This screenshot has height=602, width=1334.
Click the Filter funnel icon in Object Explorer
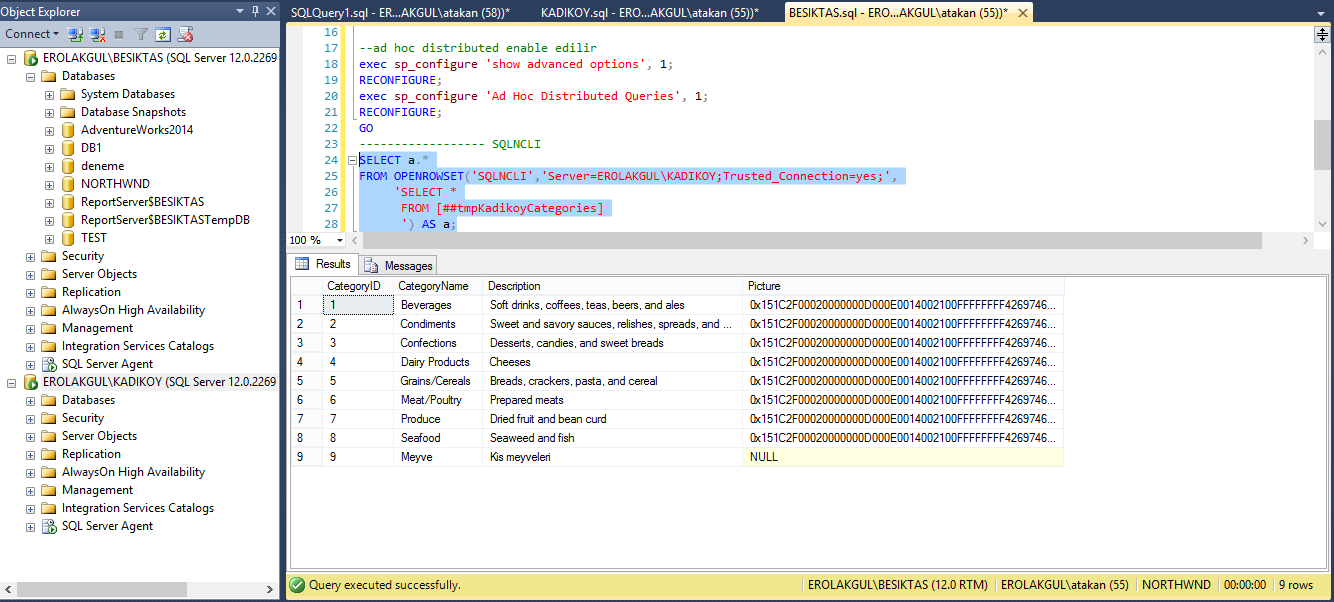coord(141,34)
